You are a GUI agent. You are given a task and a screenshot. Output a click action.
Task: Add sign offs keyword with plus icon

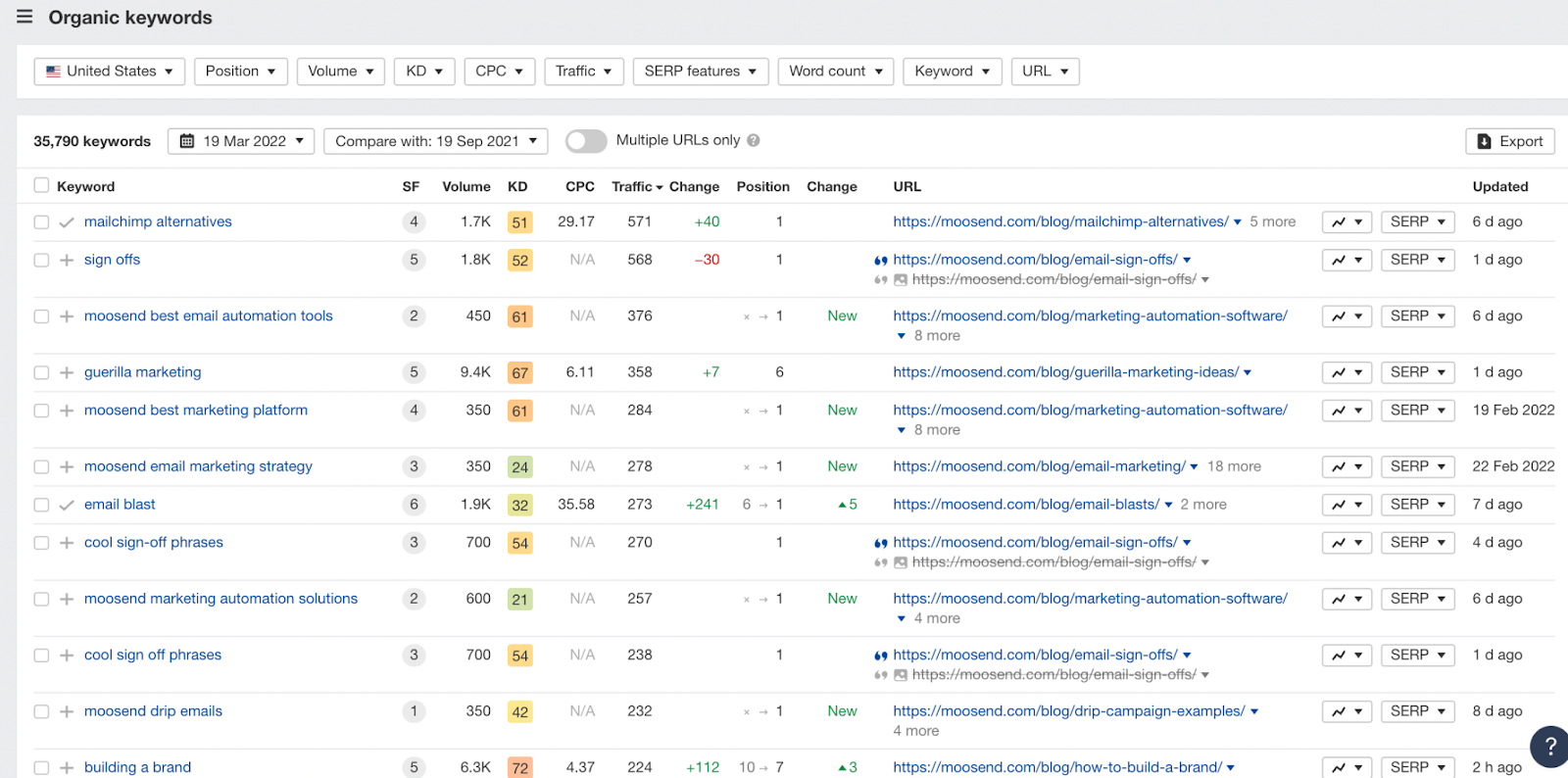click(67, 260)
